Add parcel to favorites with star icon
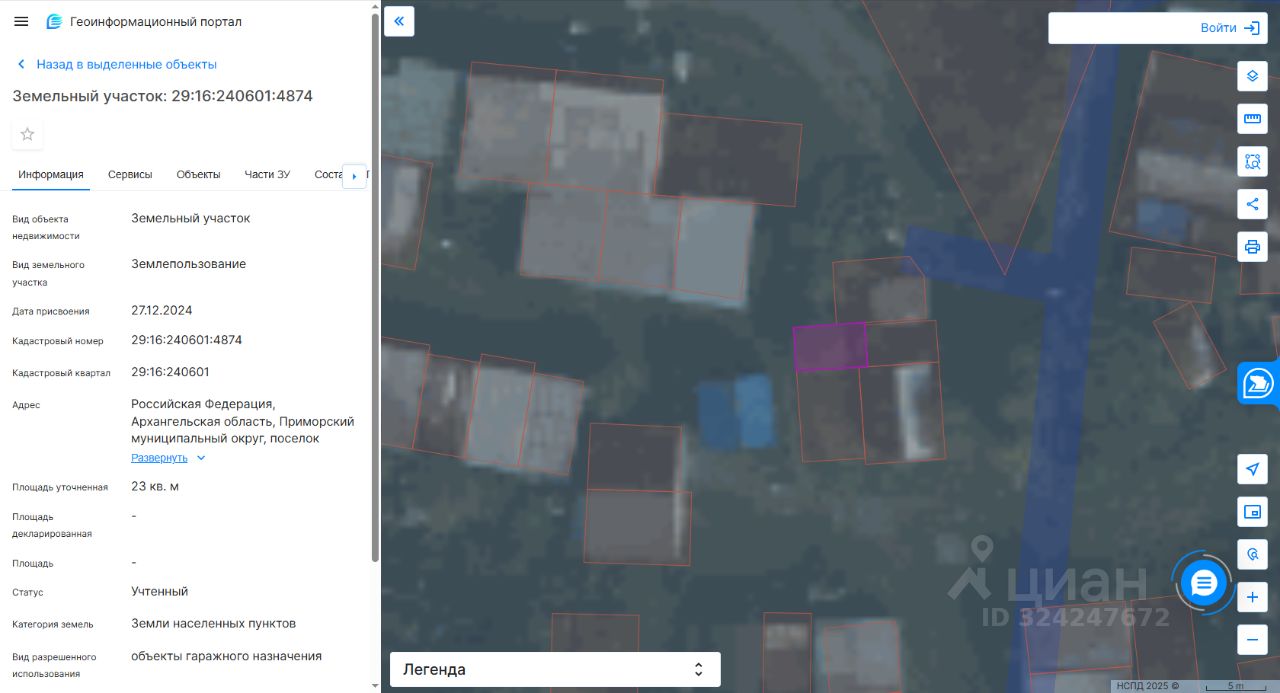This screenshot has width=1280, height=693. (x=27, y=134)
